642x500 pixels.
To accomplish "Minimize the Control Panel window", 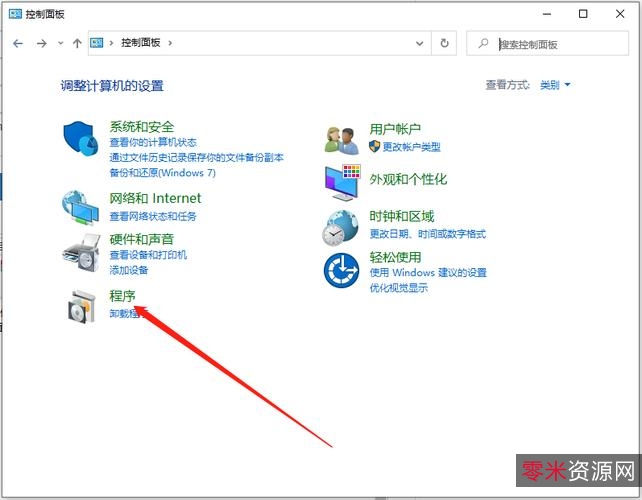I will click(x=547, y=14).
